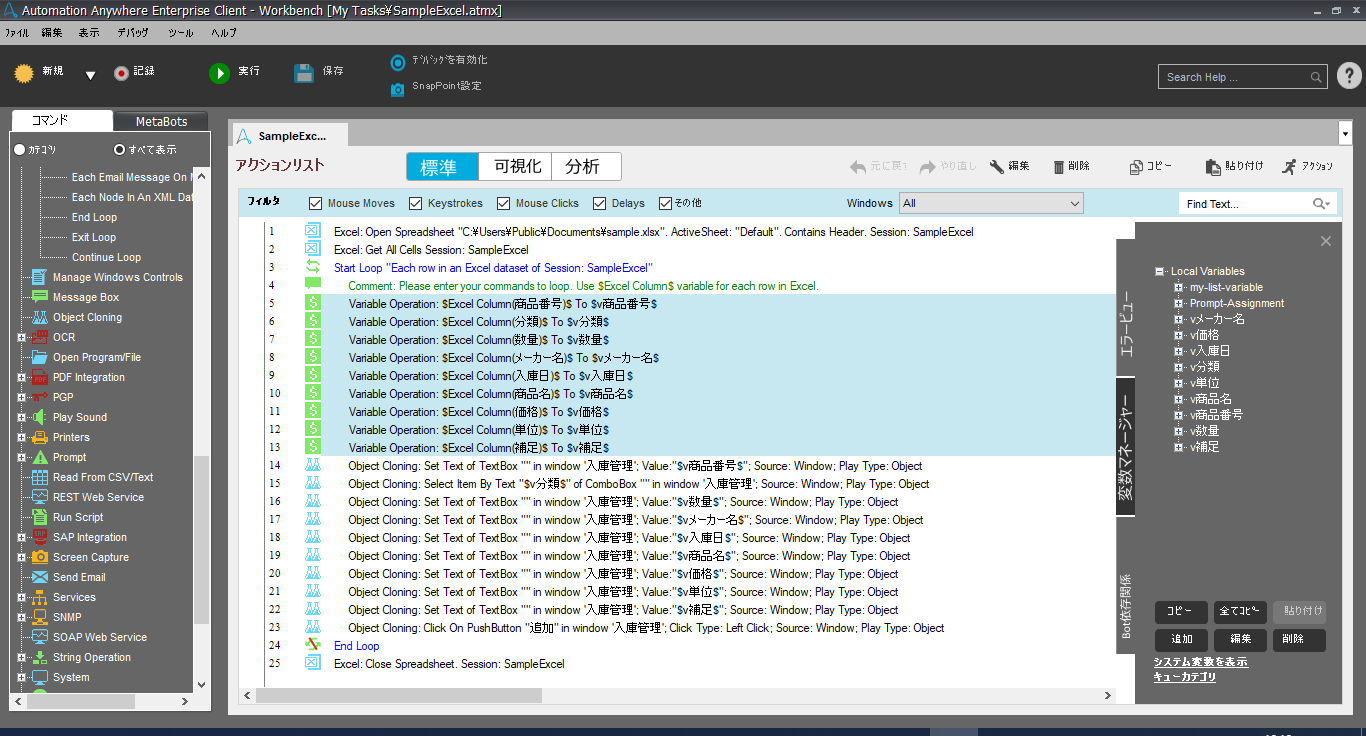Click the キューカテゴリ link
The image size is (1366, 736).
(1184, 677)
